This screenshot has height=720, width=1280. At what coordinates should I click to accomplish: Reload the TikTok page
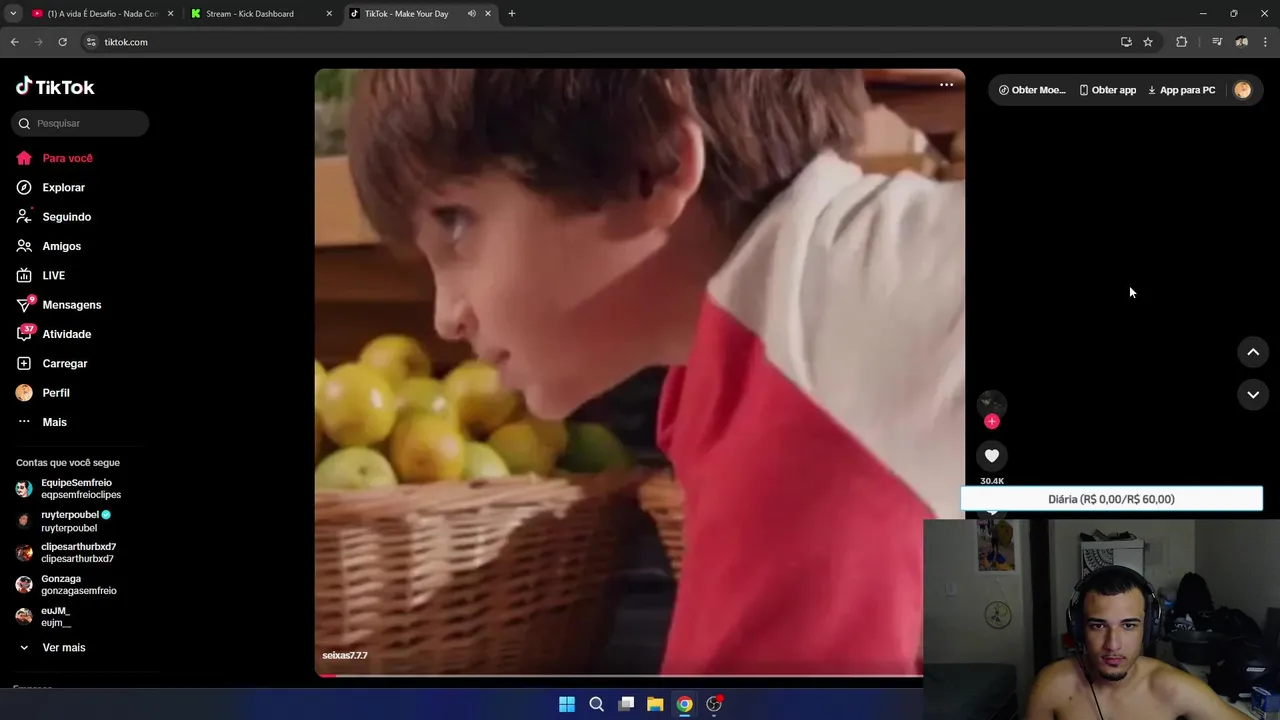[x=62, y=42]
